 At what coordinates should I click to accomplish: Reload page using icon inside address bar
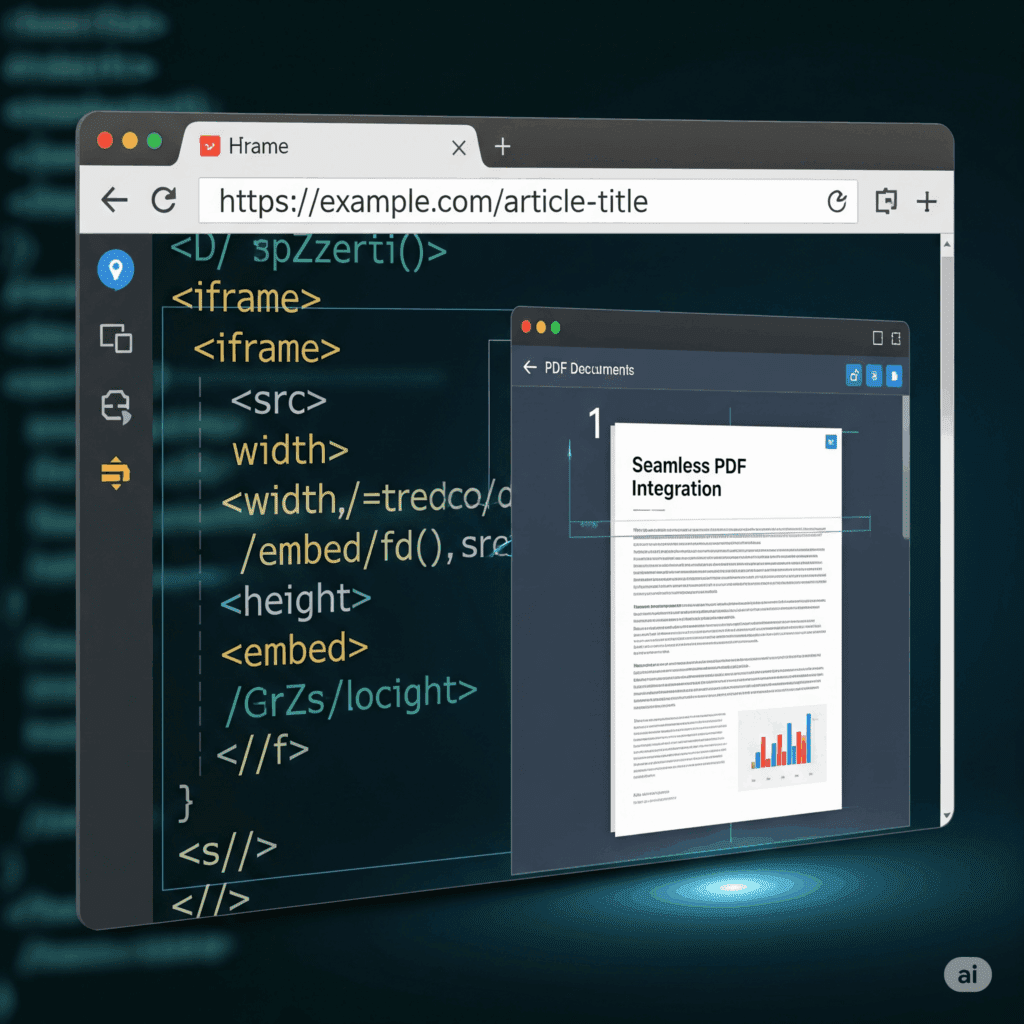(838, 202)
